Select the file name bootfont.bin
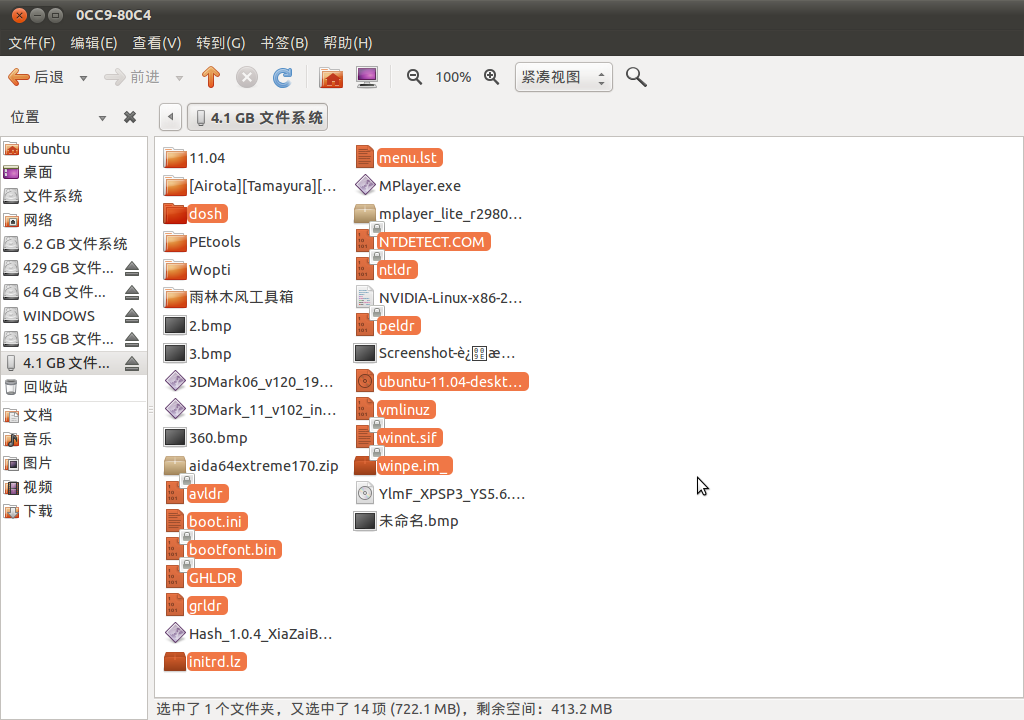This screenshot has width=1024, height=720. point(232,549)
